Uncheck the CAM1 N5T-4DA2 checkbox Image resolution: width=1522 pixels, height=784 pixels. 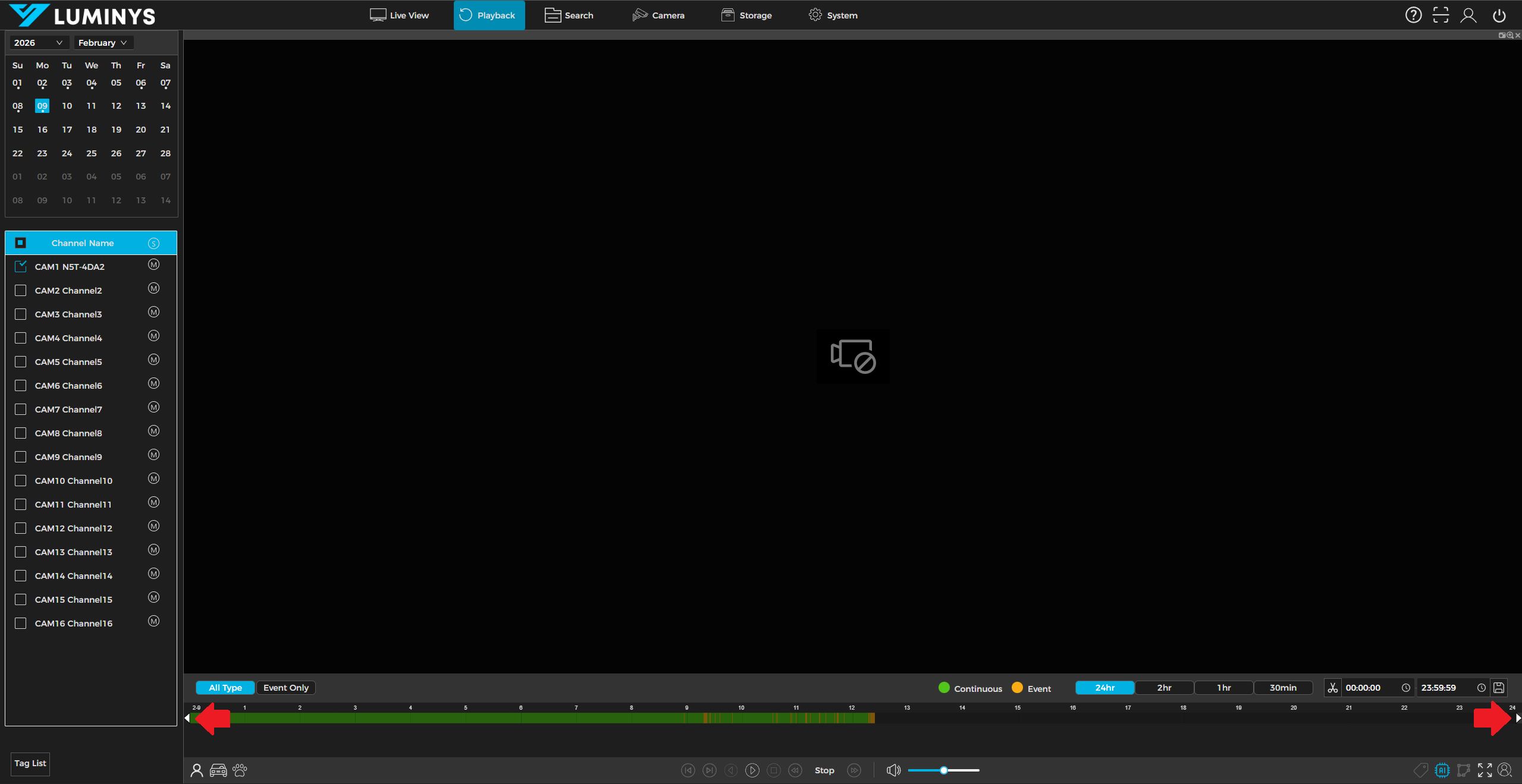tap(21, 266)
